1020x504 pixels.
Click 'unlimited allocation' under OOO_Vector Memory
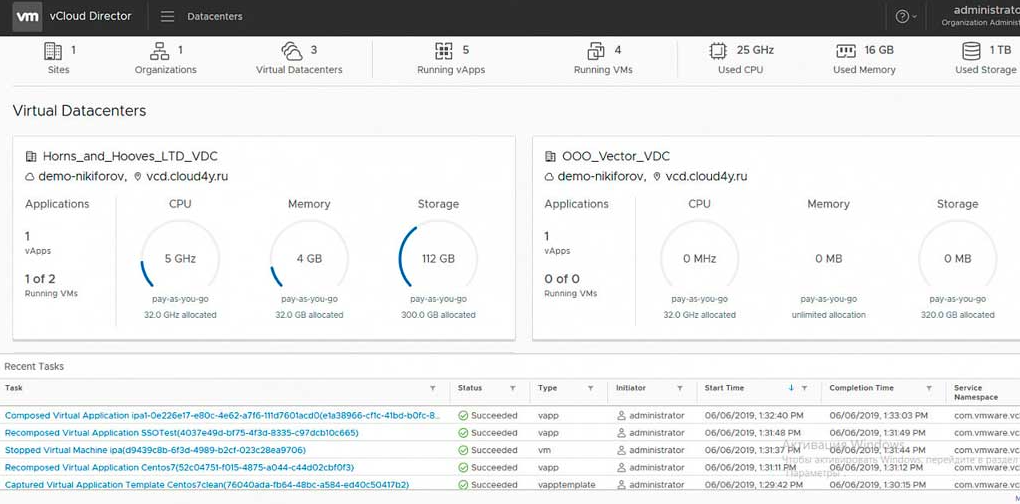pyautogui.click(x=828, y=315)
